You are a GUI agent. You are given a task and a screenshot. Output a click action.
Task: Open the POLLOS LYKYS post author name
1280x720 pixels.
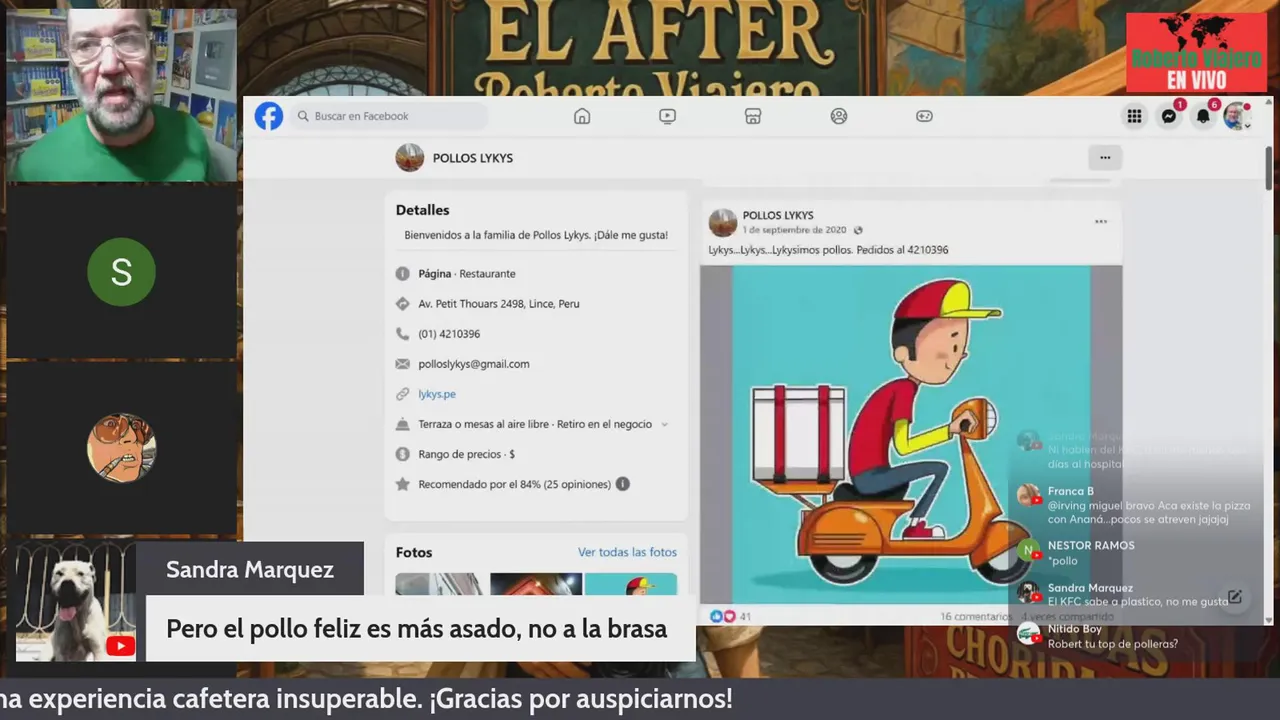coord(778,215)
